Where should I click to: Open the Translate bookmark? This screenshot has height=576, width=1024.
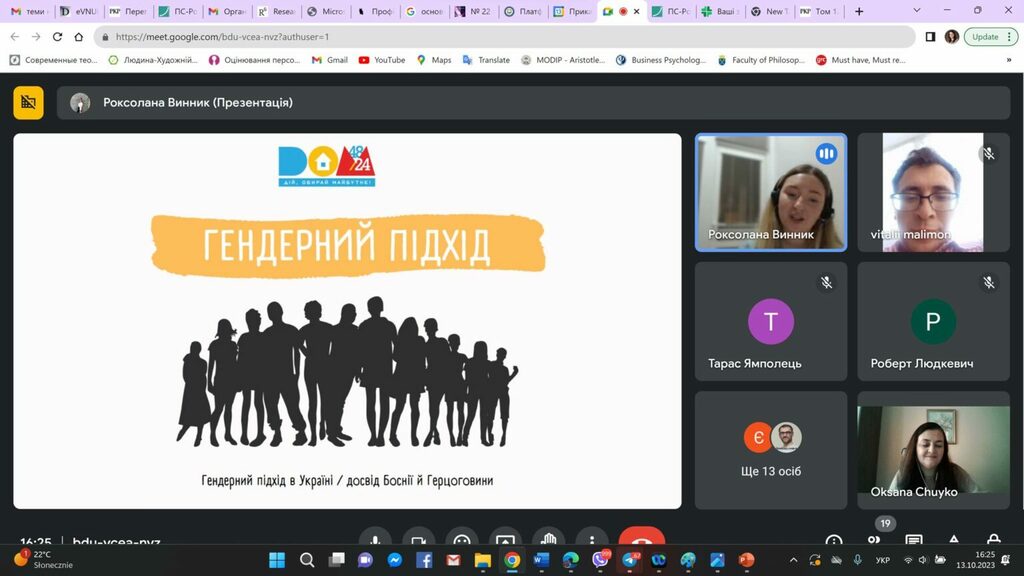click(486, 60)
